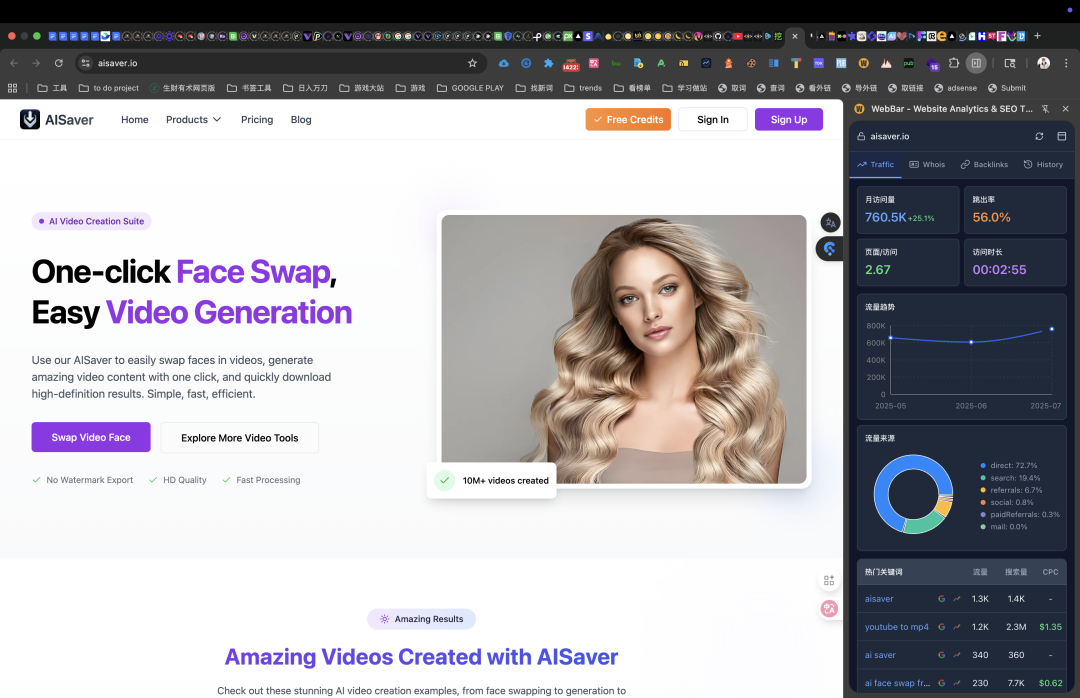Open Pricing page from navigation
1080x698 pixels.
257,120
